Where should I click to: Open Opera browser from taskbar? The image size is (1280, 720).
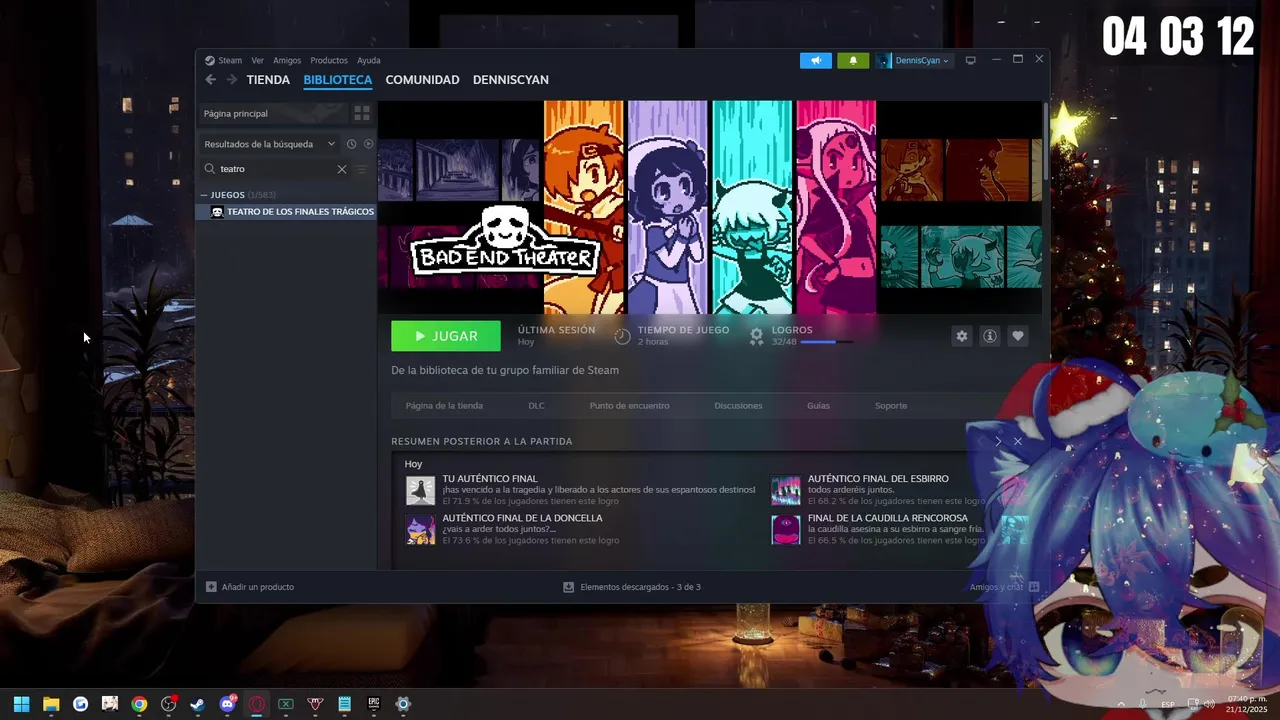(257, 704)
